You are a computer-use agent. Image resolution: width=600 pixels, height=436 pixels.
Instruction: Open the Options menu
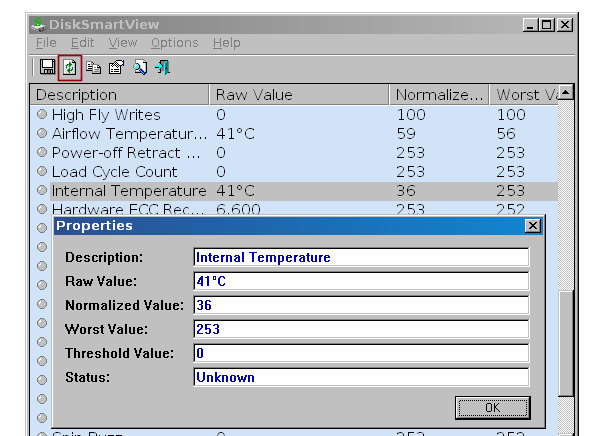pyautogui.click(x=174, y=42)
